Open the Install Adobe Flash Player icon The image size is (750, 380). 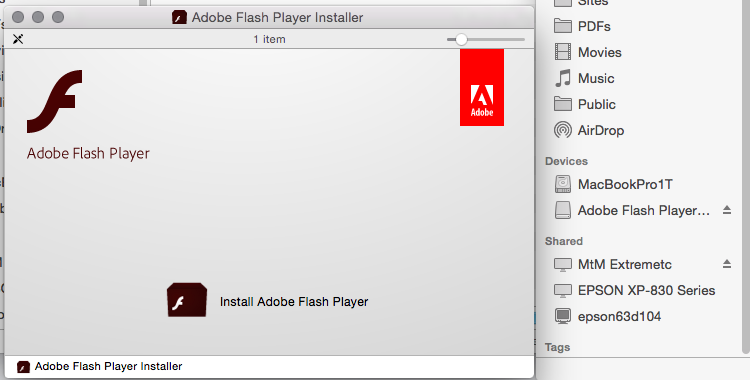pyautogui.click(x=187, y=300)
